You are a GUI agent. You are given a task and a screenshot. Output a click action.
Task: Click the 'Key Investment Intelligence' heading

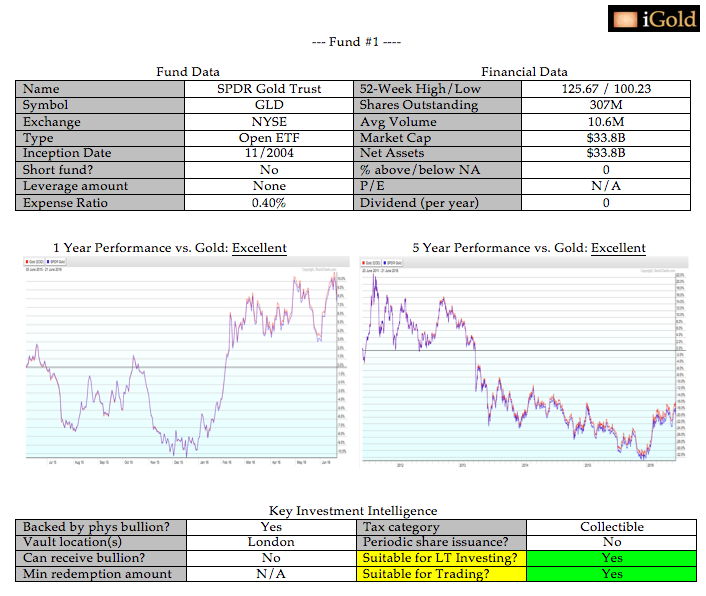click(353, 511)
